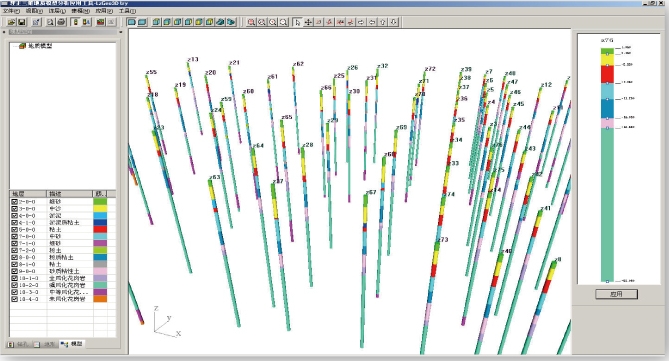Click the 应用 apply button
This screenshot has height=361, width=669.
pos(617,294)
